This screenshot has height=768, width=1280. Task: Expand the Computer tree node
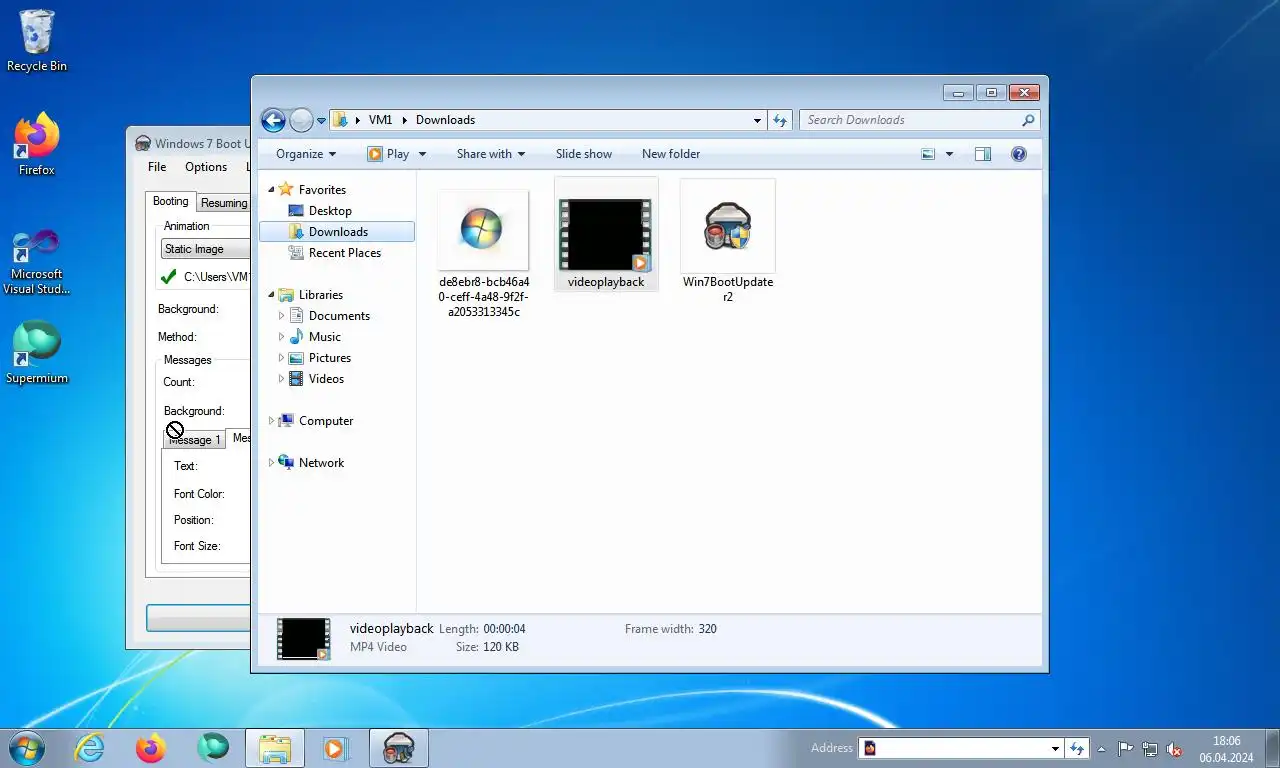270,421
